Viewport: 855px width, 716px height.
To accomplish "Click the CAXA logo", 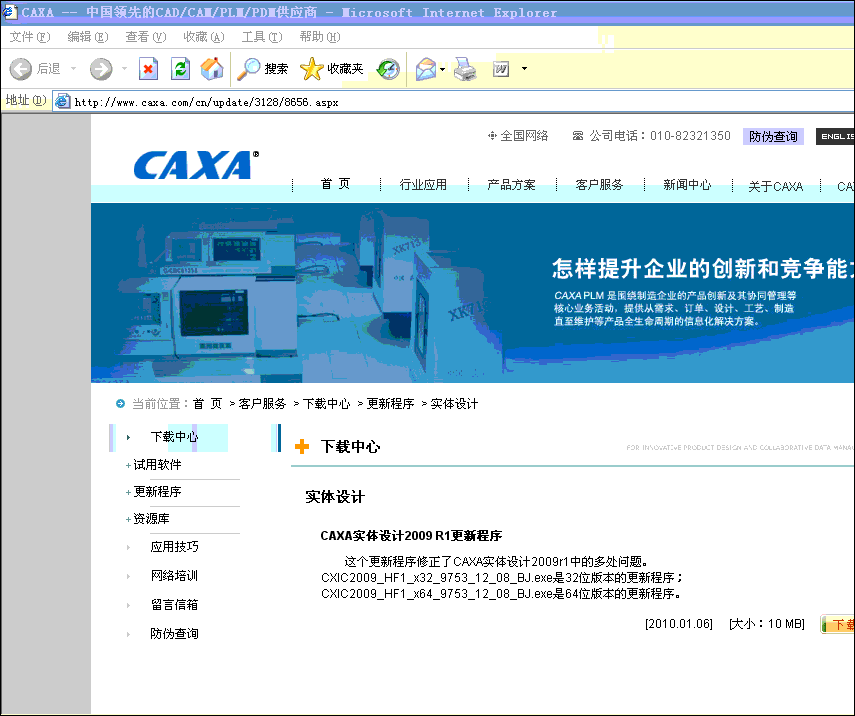I will pyautogui.click(x=196, y=165).
